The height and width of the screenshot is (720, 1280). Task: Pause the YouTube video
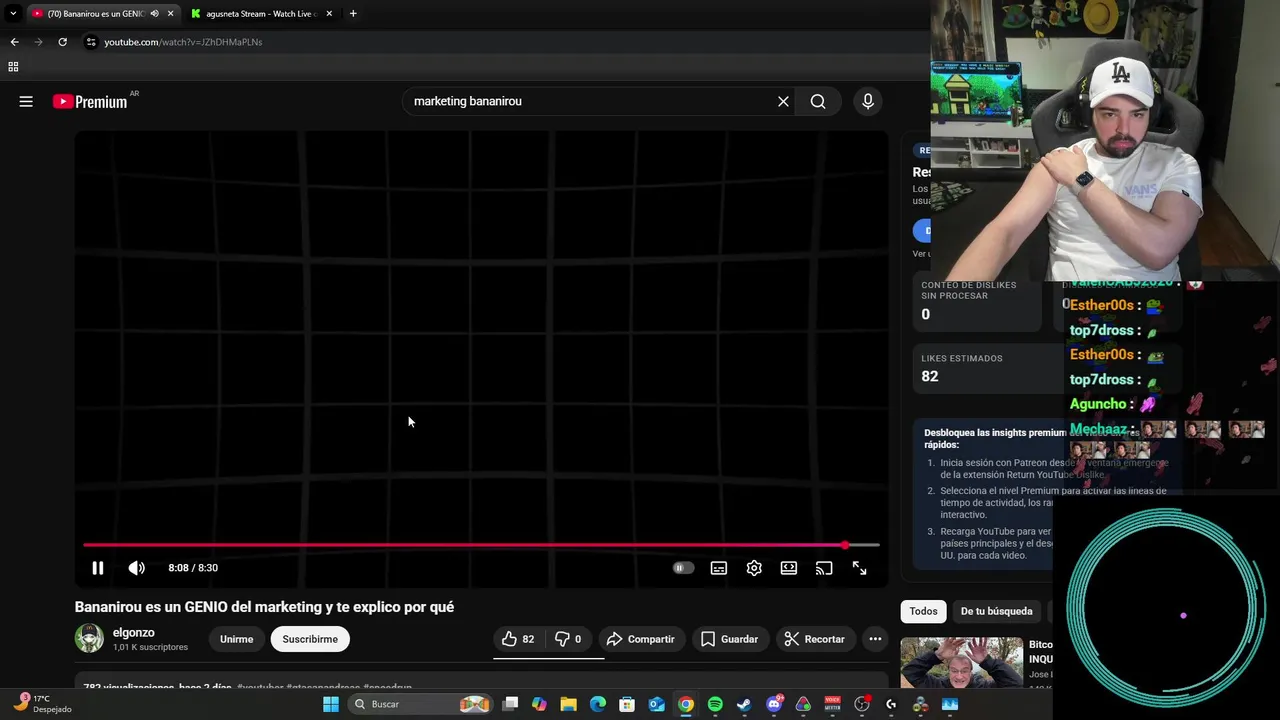98,568
